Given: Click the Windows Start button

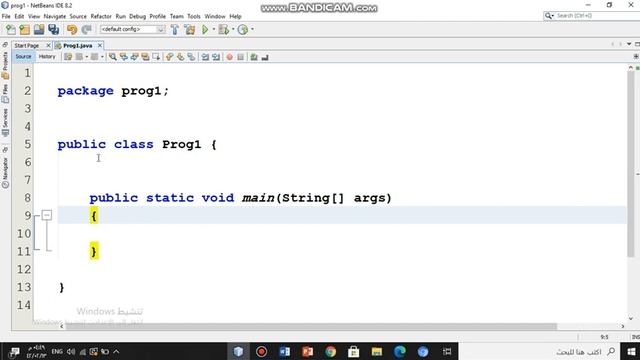Looking at the screenshot, I should coord(631,351).
